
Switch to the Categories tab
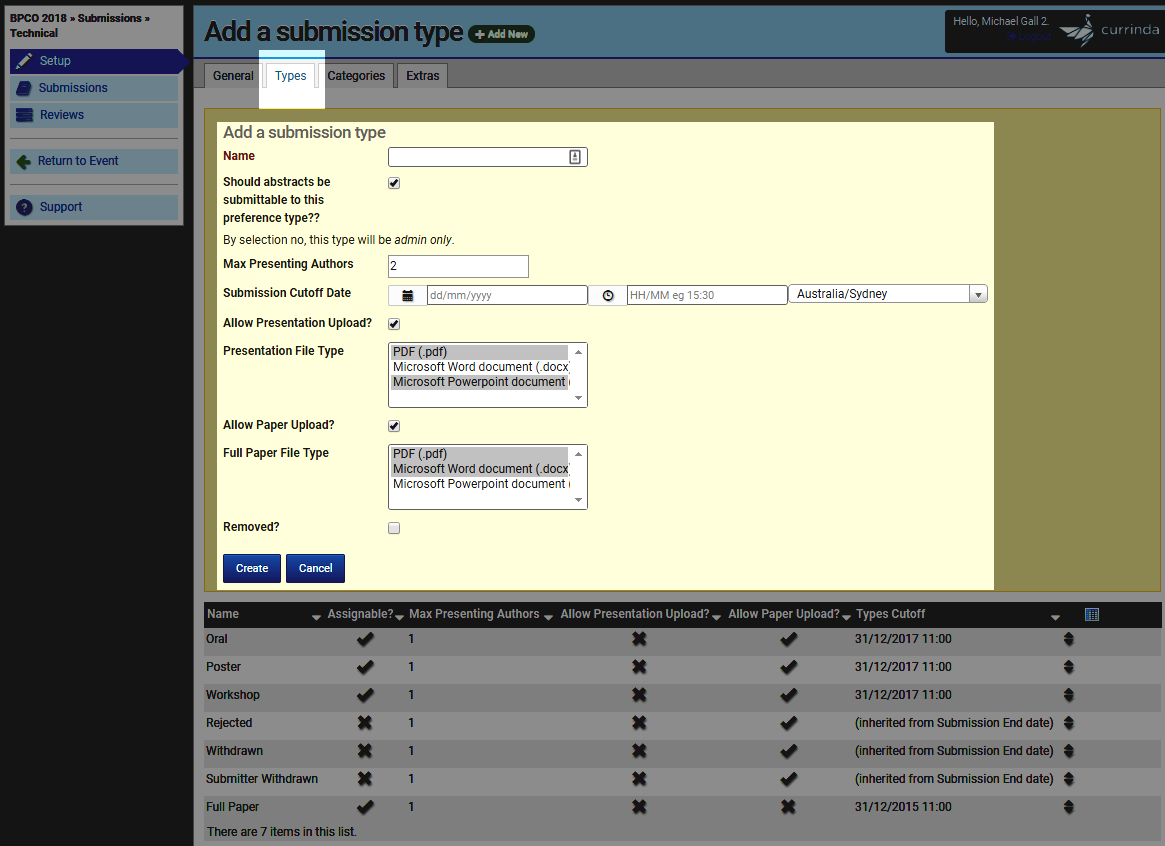(356, 76)
